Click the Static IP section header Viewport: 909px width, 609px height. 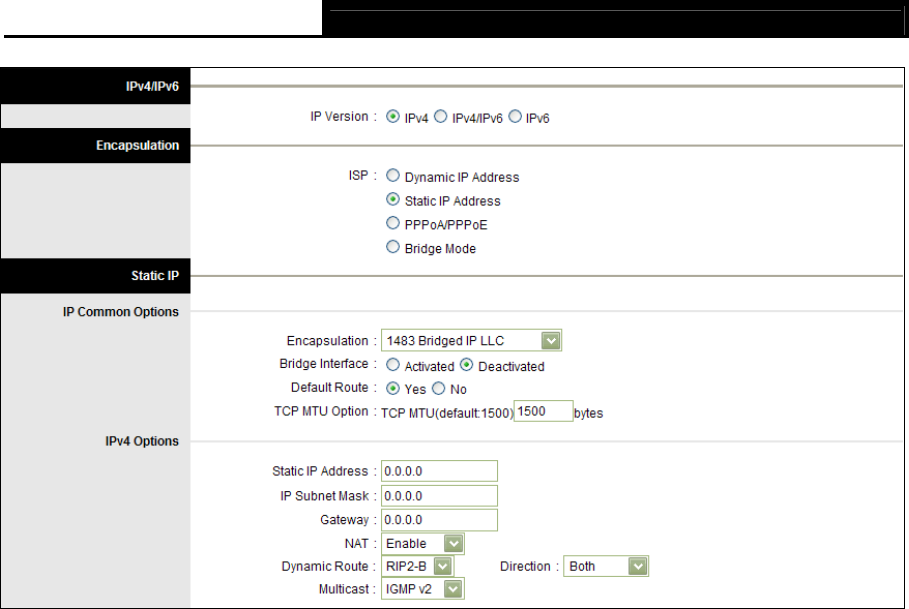(96, 276)
